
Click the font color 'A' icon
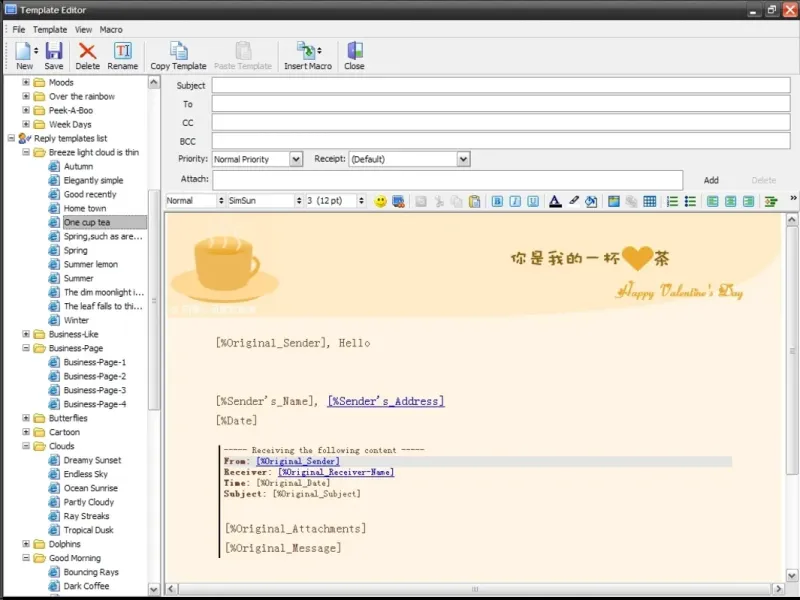[555, 201]
